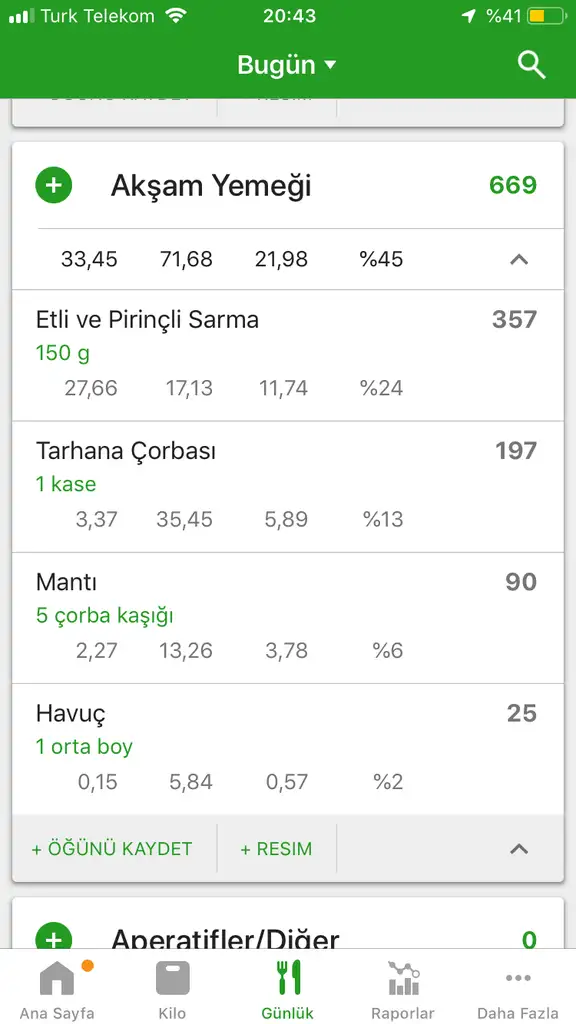
Task: Open the Havuç food entry
Action: pos(288,749)
